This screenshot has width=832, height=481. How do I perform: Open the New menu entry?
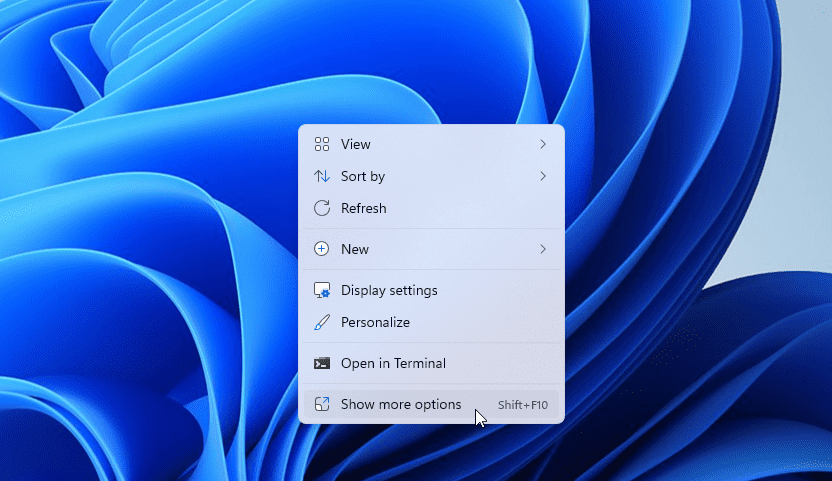click(431, 249)
